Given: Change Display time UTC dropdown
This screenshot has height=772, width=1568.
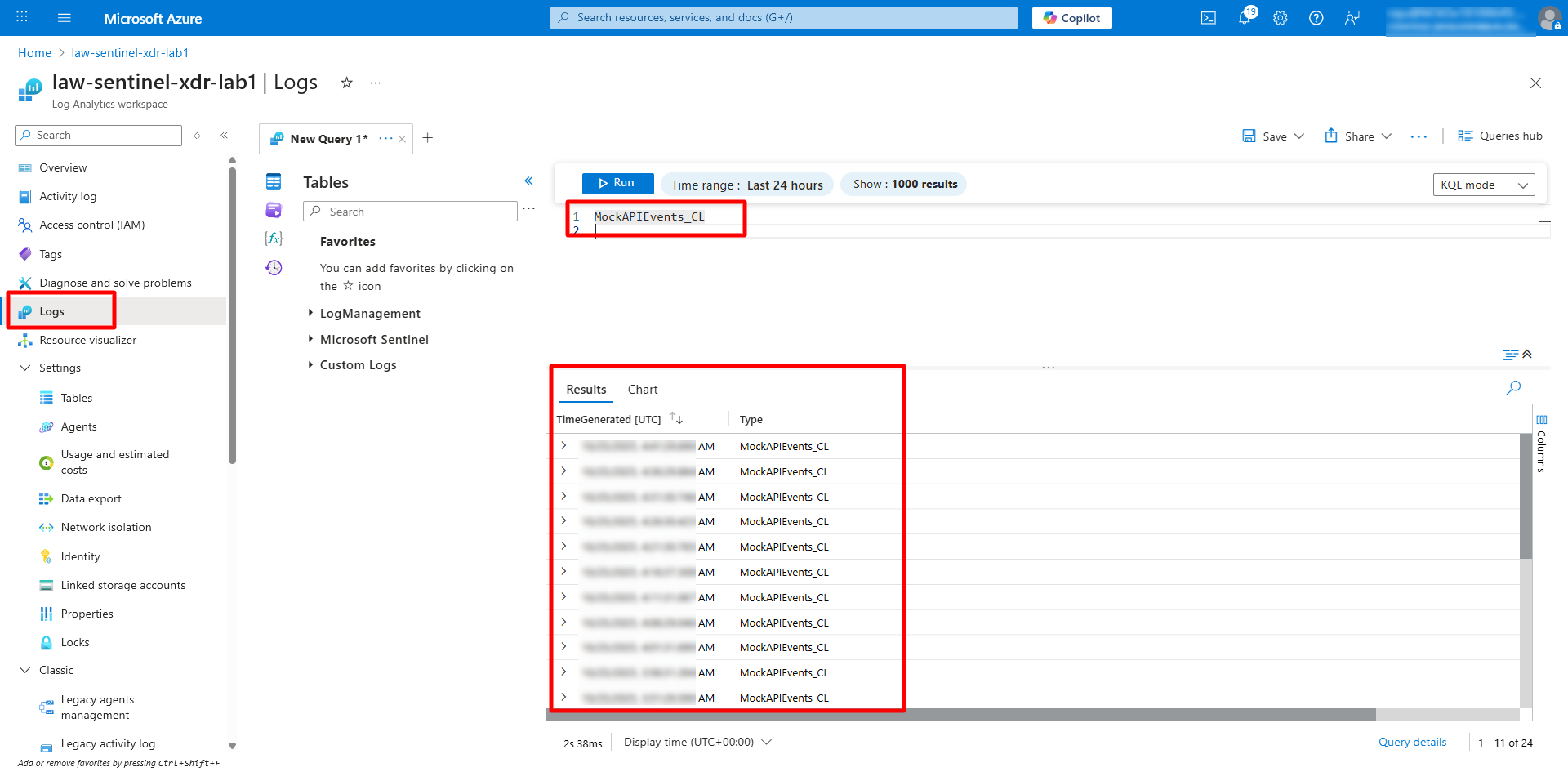Looking at the screenshot, I should point(697,742).
